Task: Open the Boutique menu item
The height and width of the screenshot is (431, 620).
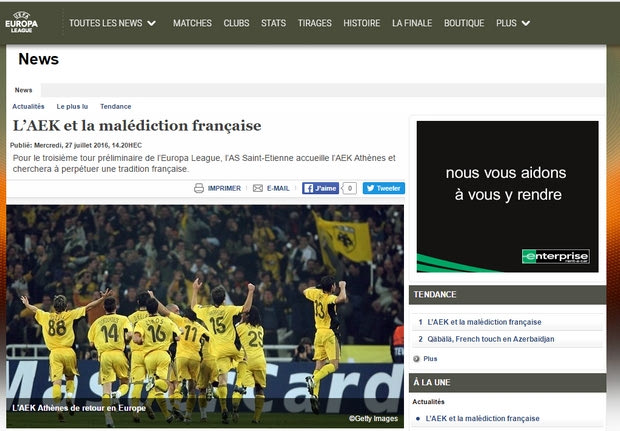Action: tap(464, 23)
